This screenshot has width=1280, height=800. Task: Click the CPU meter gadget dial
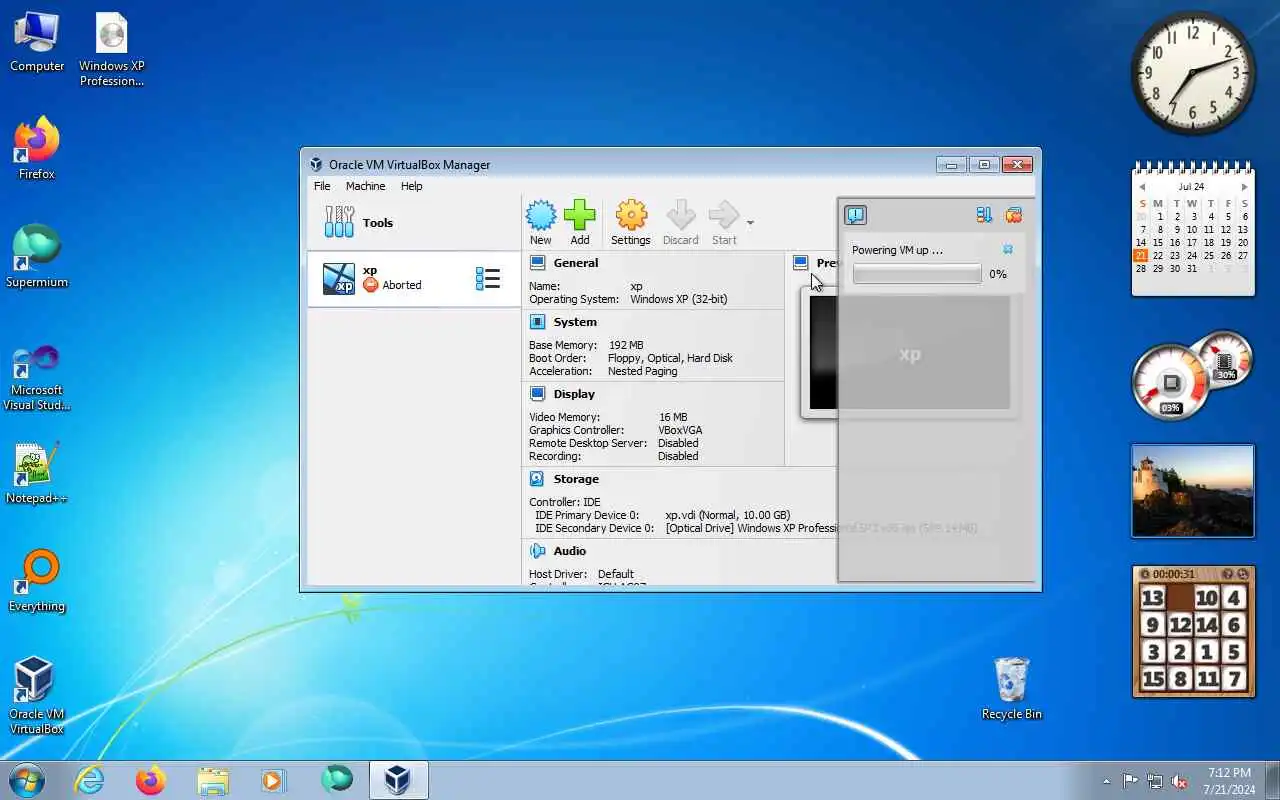pyautogui.click(x=1171, y=384)
